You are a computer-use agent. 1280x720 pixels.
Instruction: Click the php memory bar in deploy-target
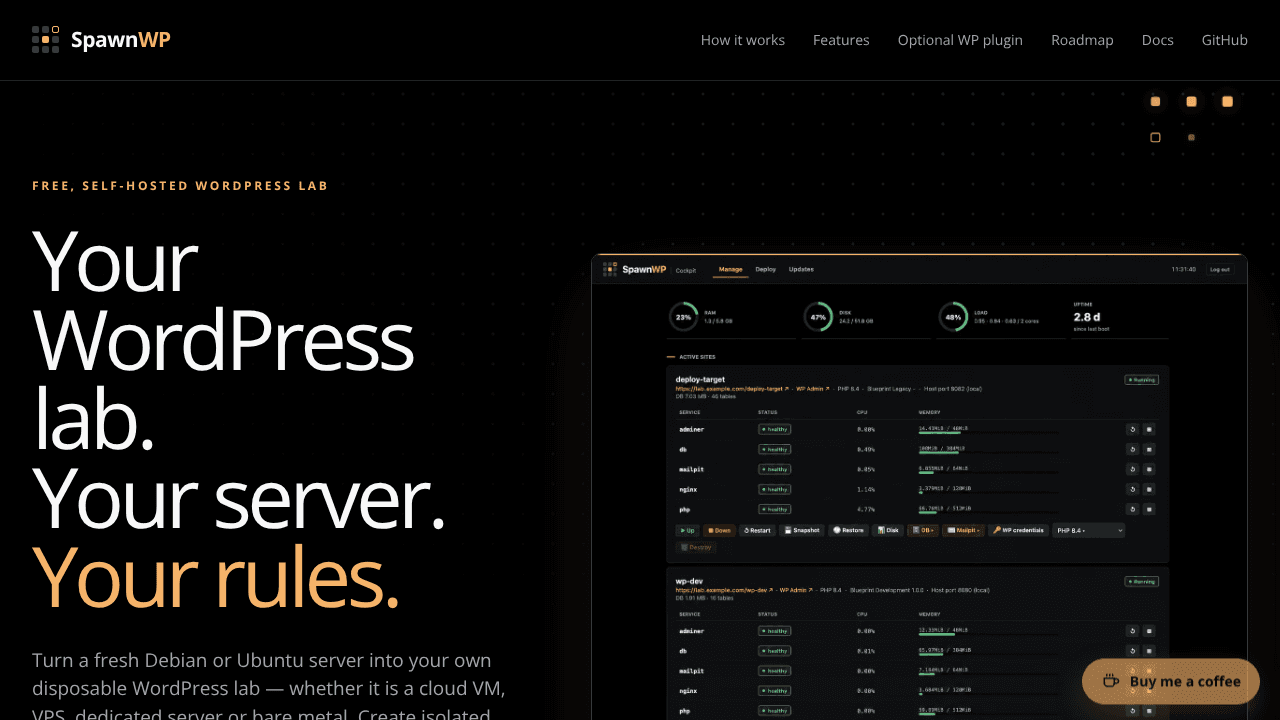[989, 513]
